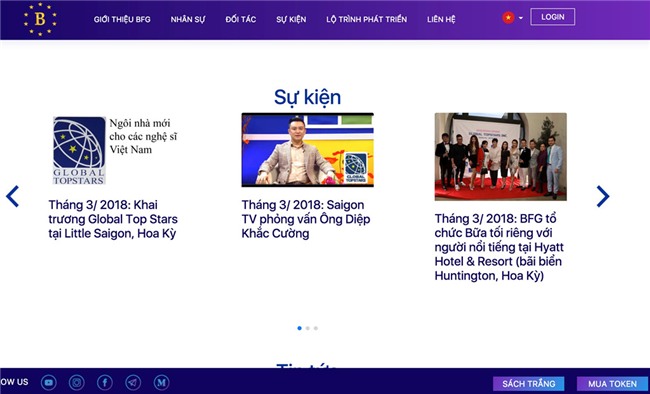Open Khai trương Global Top Stars link

pos(113,219)
